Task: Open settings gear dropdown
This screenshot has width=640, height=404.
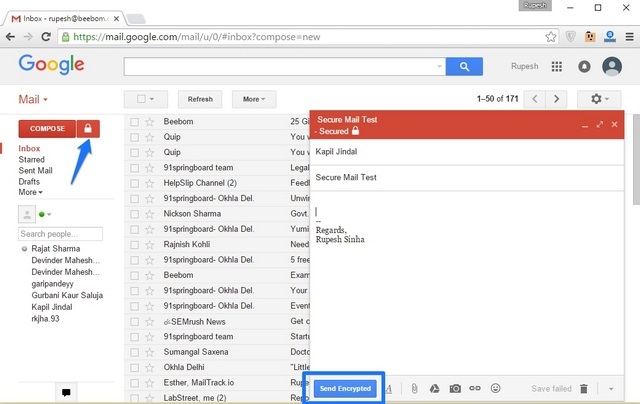Action: point(599,99)
